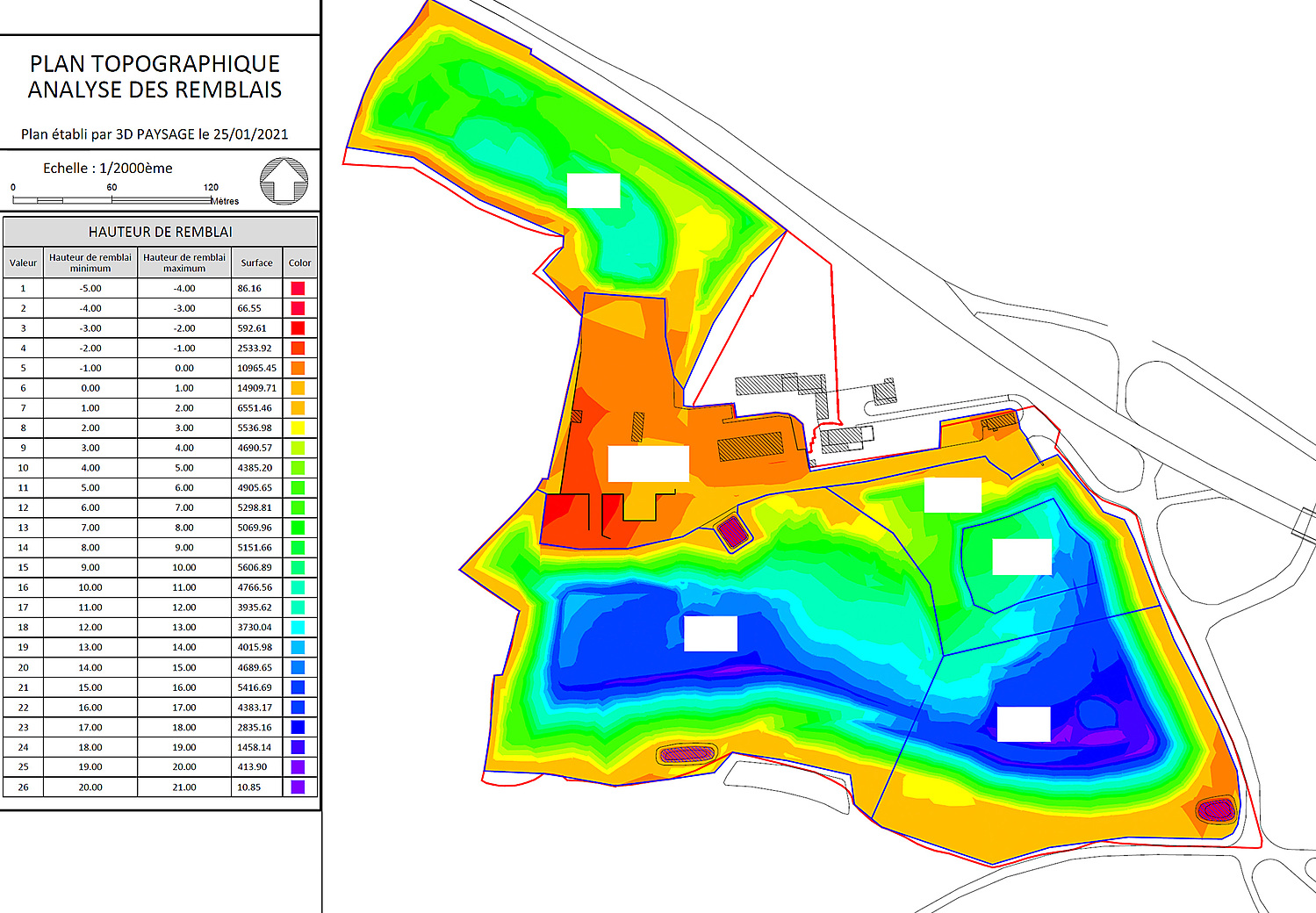Viewport: 1316px width, 913px height.
Task: Click the "Surface" column header
Action: 256,262
